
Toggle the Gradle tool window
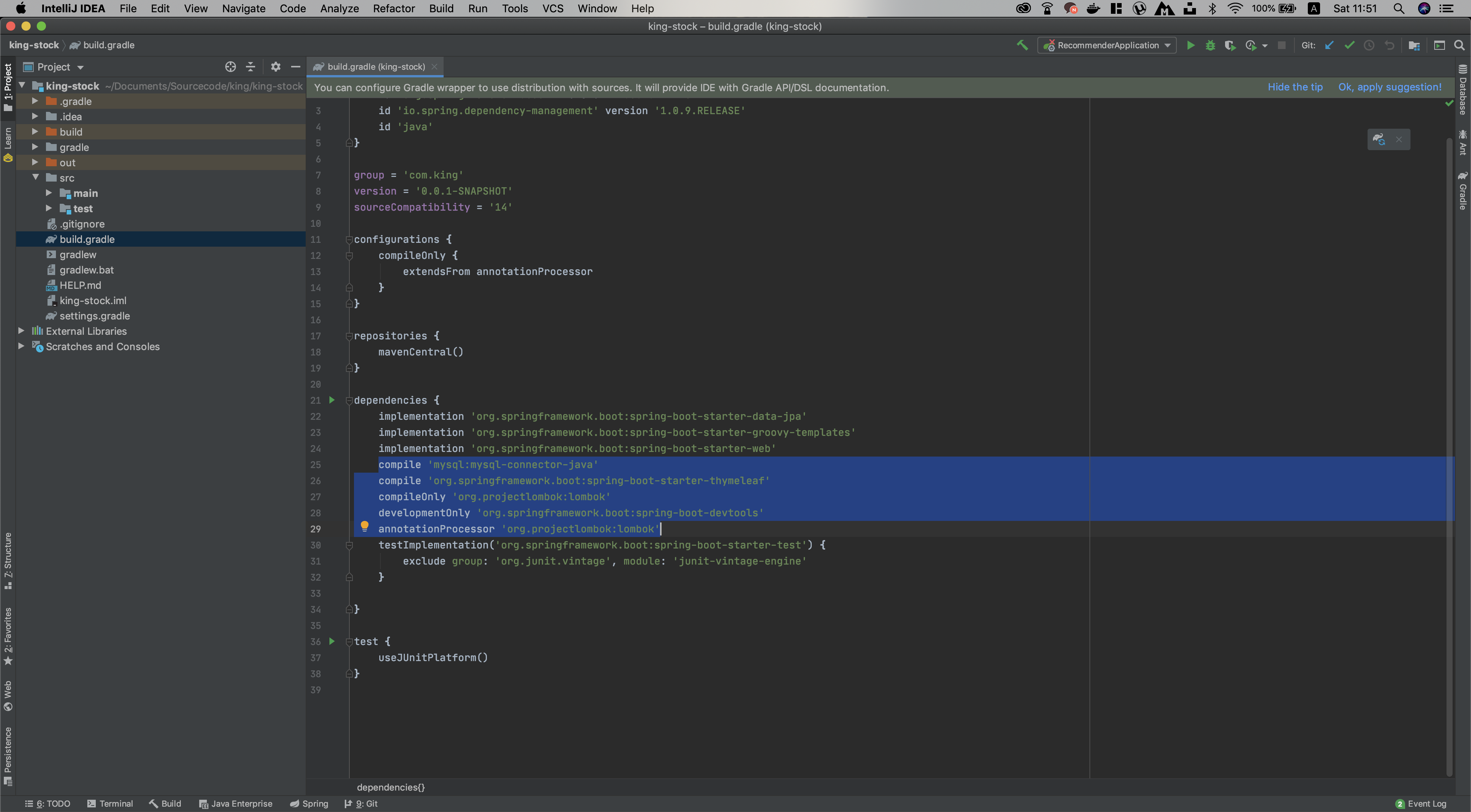1463,191
